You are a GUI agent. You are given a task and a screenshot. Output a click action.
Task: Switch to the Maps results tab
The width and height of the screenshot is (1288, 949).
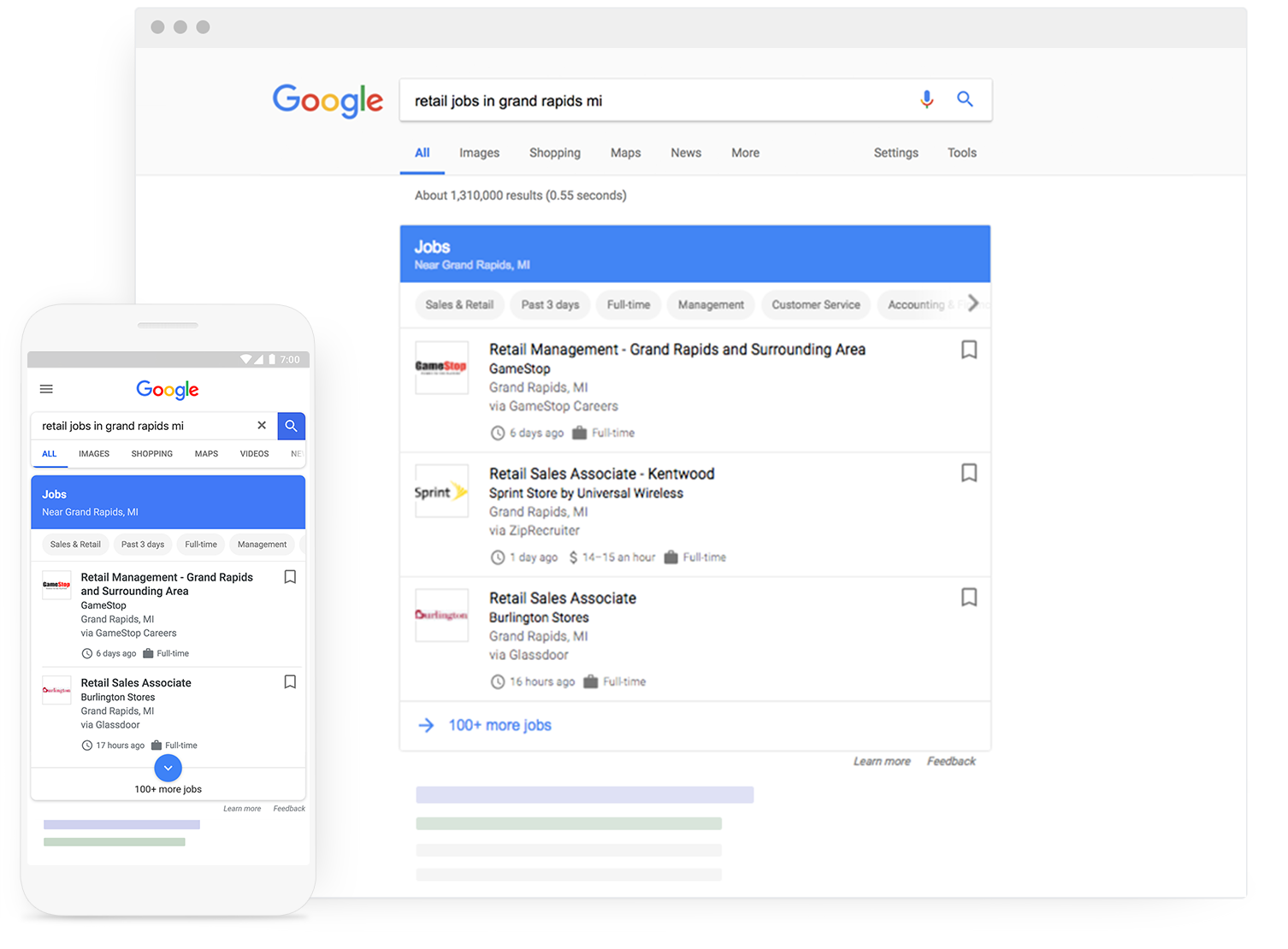625,152
